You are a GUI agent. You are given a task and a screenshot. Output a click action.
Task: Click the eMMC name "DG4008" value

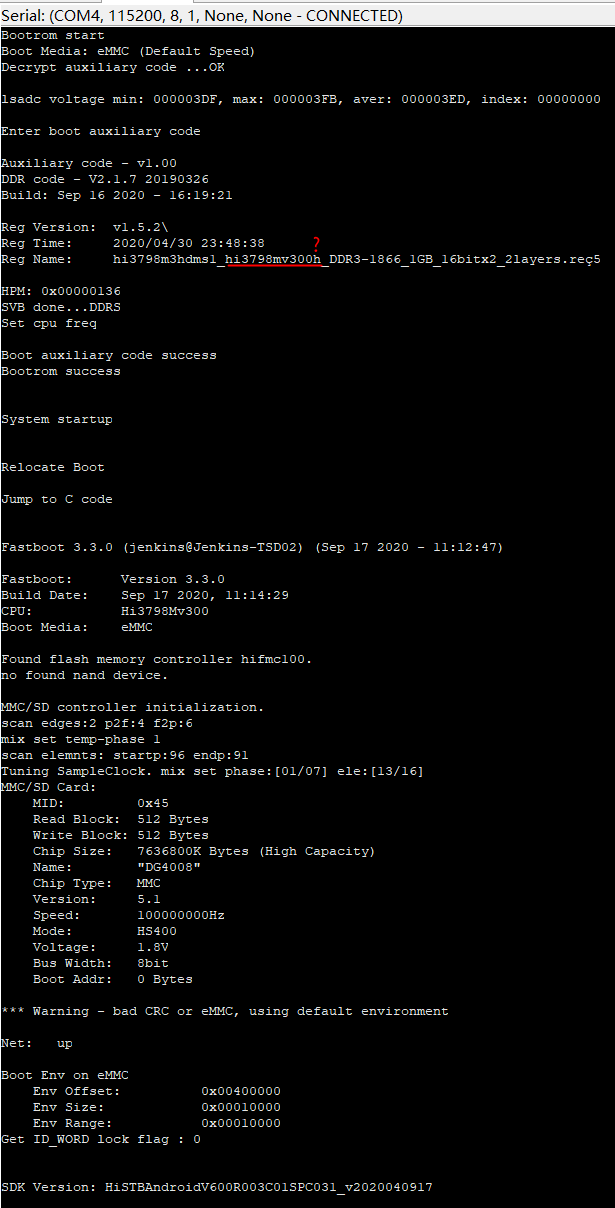(169, 867)
